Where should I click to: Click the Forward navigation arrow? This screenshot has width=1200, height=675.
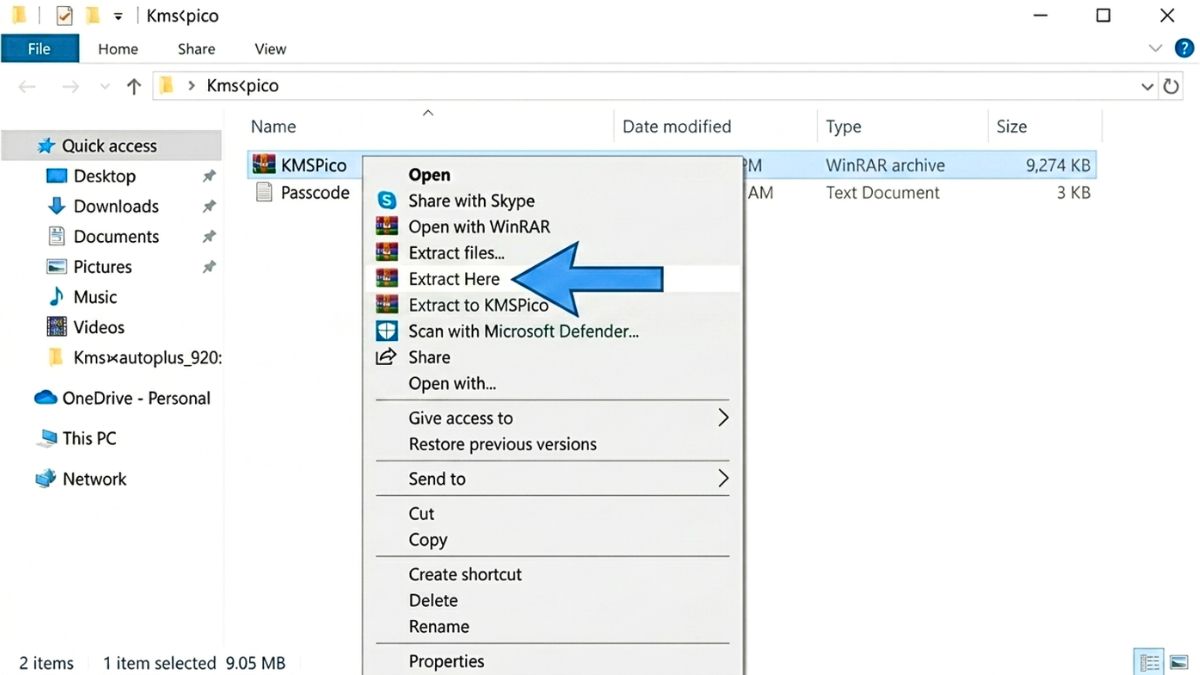[70, 86]
